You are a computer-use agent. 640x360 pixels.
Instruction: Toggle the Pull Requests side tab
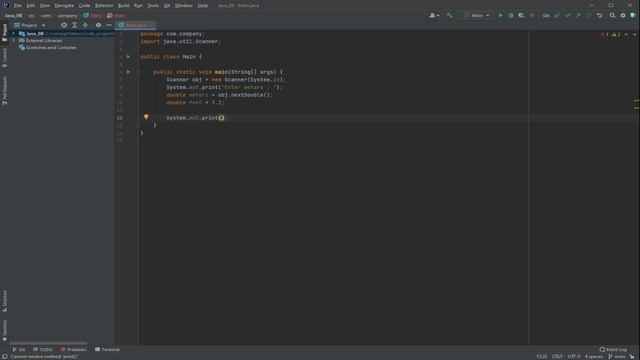click(4, 91)
